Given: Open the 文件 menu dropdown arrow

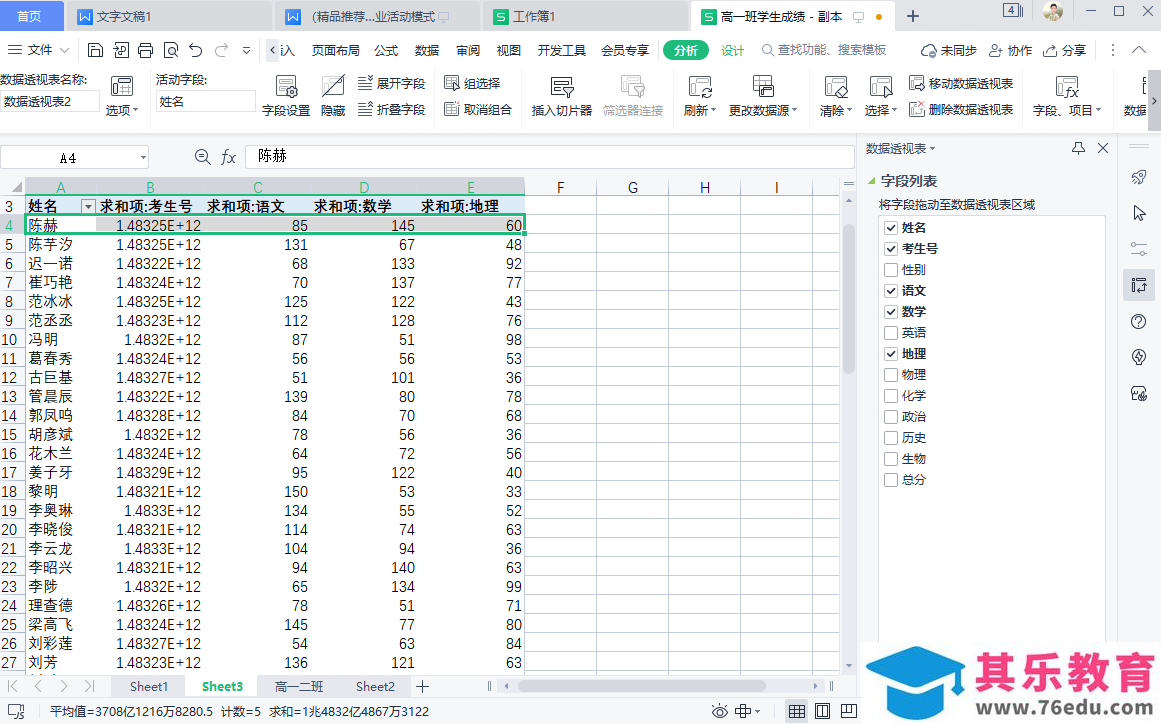Looking at the screenshot, I should click(x=64, y=50).
